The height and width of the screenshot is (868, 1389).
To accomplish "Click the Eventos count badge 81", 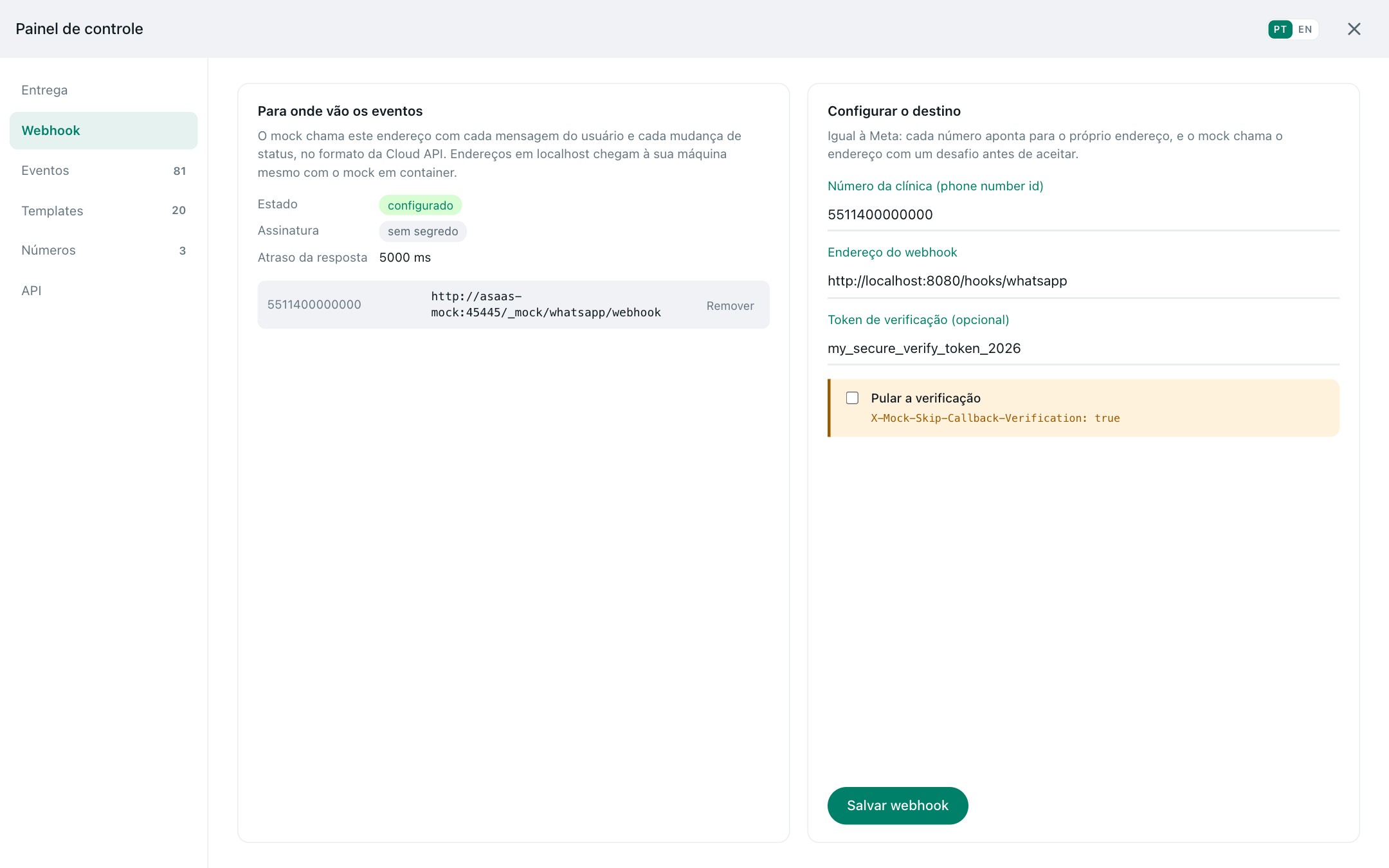I will click(x=179, y=171).
